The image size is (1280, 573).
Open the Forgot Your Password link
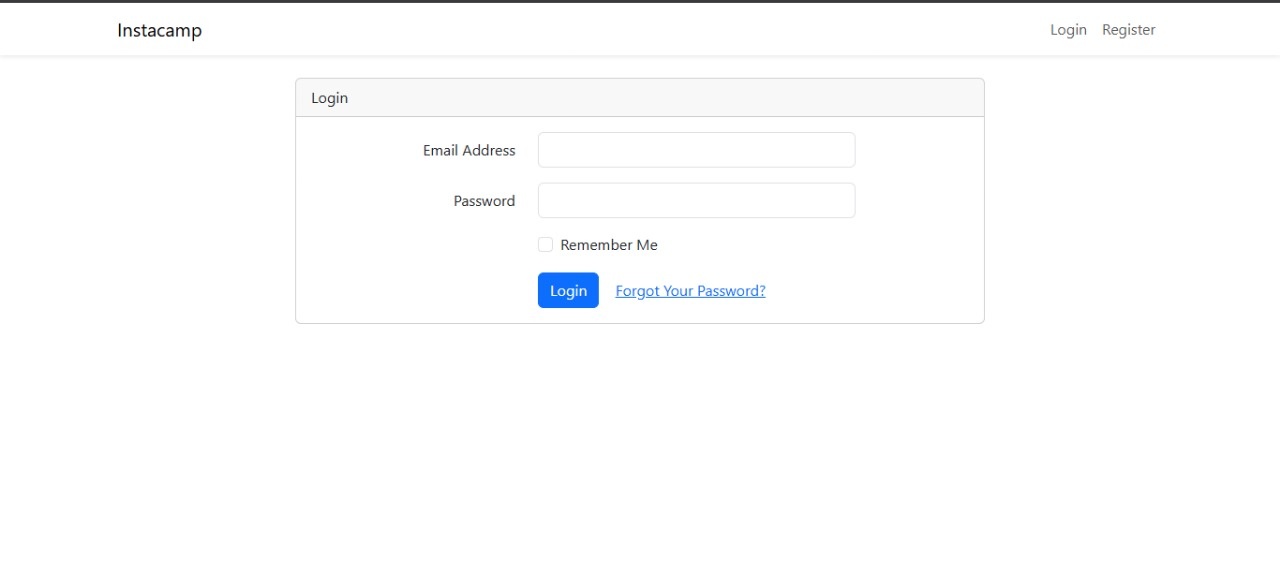[x=690, y=291]
